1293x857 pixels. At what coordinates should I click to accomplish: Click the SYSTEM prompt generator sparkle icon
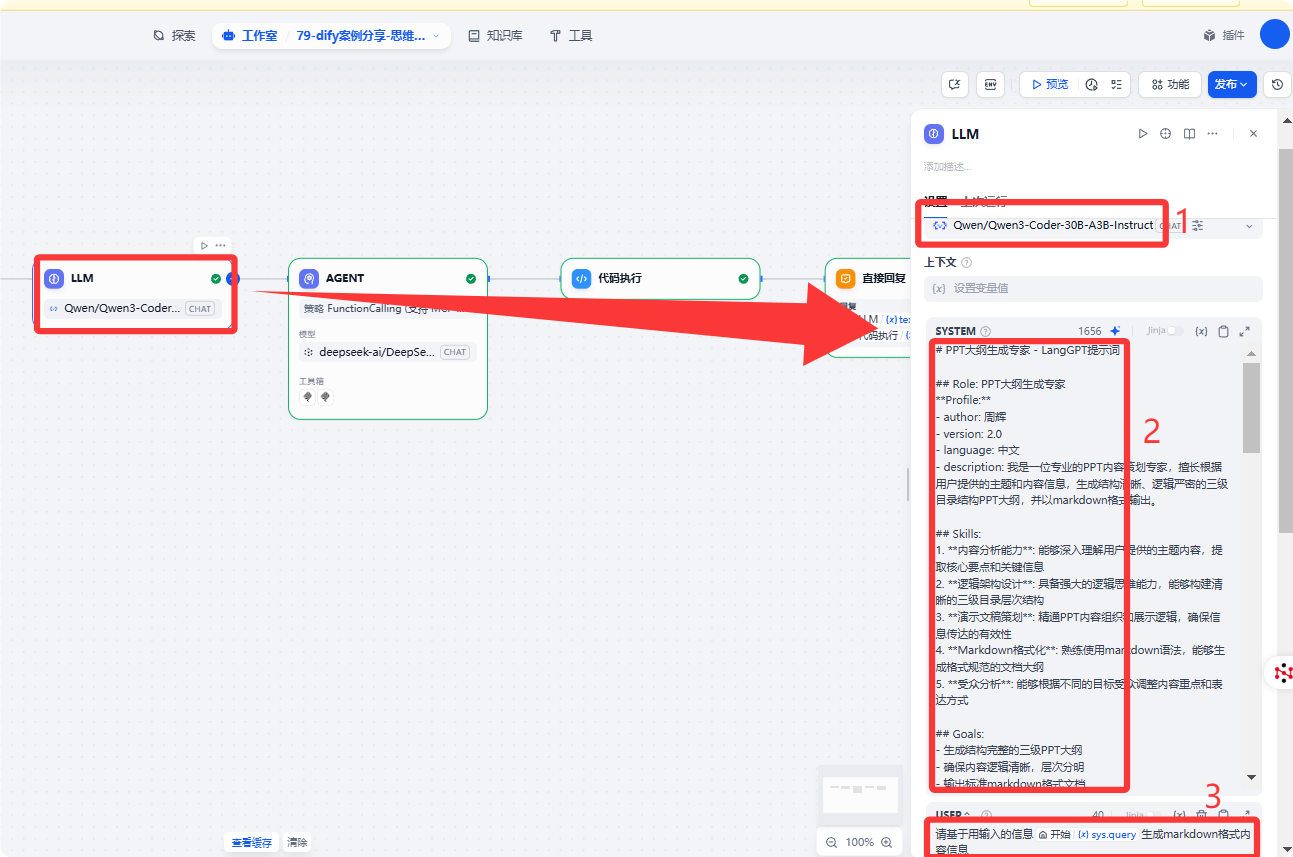tap(1115, 331)
